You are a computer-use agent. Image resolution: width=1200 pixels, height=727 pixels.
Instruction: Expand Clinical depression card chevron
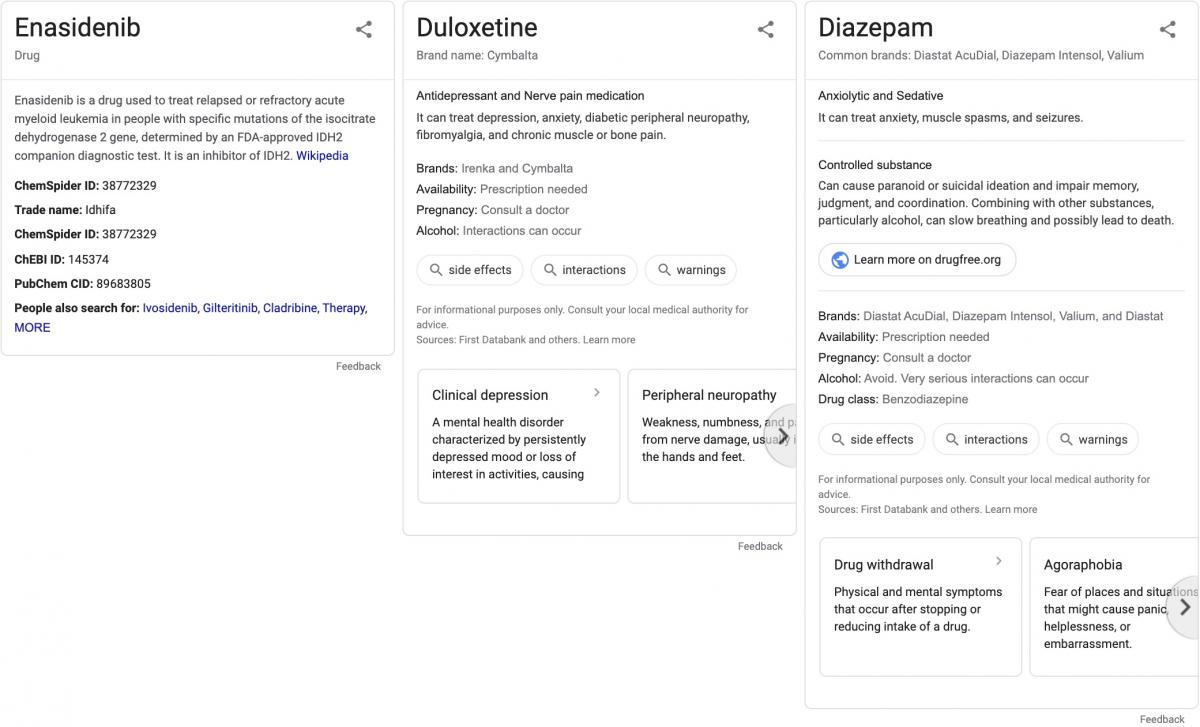tap(597, 393)
